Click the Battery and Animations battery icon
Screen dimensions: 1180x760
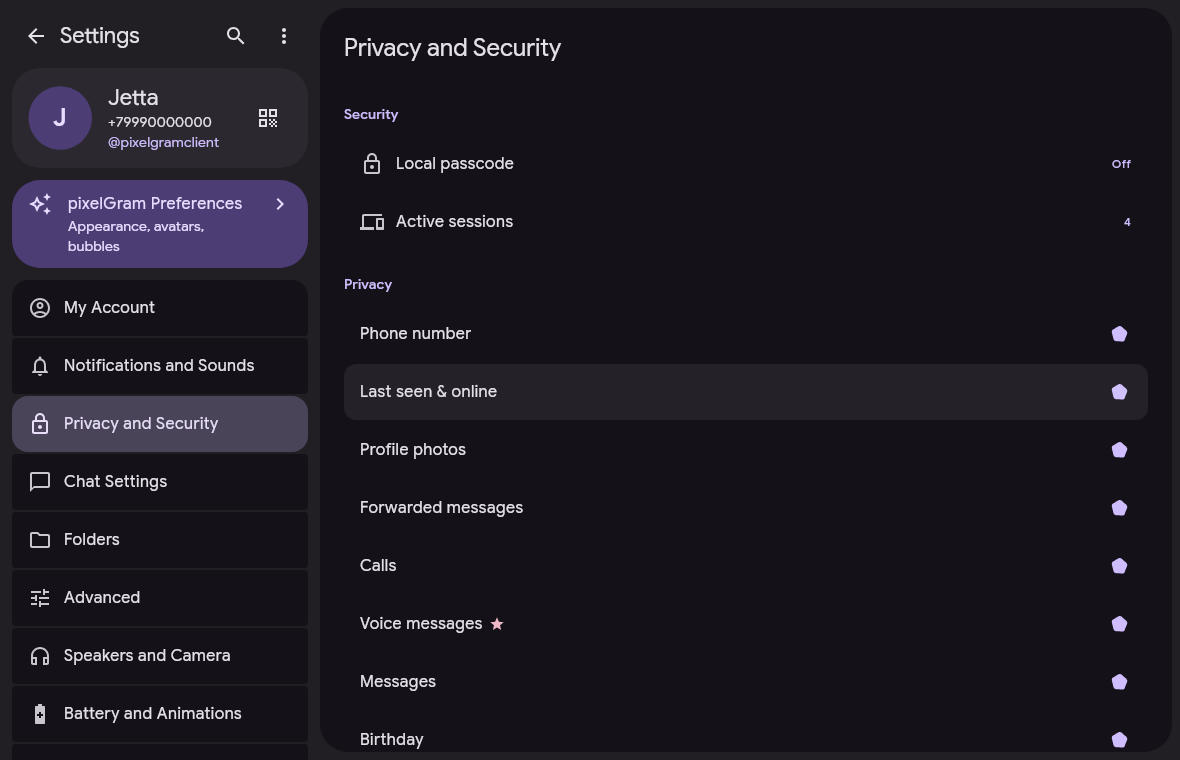(40, 714)
